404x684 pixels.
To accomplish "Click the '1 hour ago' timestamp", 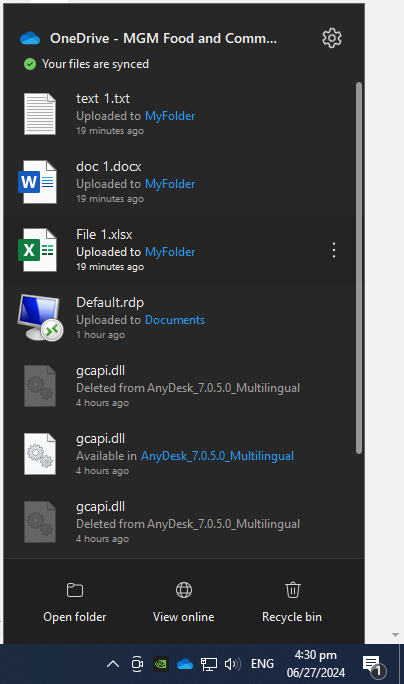I will pyautogui.click(x=100, y=335).
